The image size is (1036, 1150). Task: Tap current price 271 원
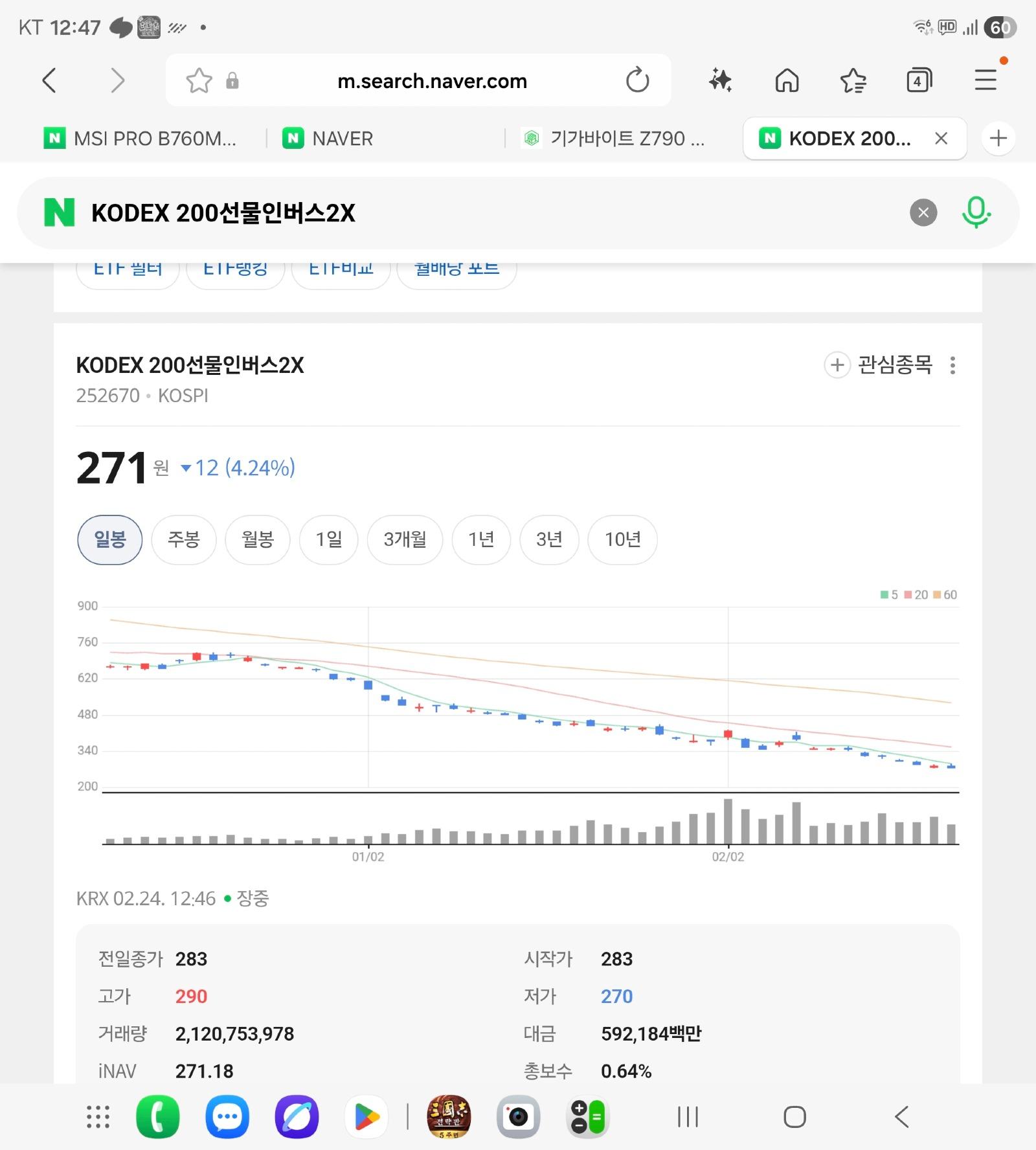click(x=123, y=468)
